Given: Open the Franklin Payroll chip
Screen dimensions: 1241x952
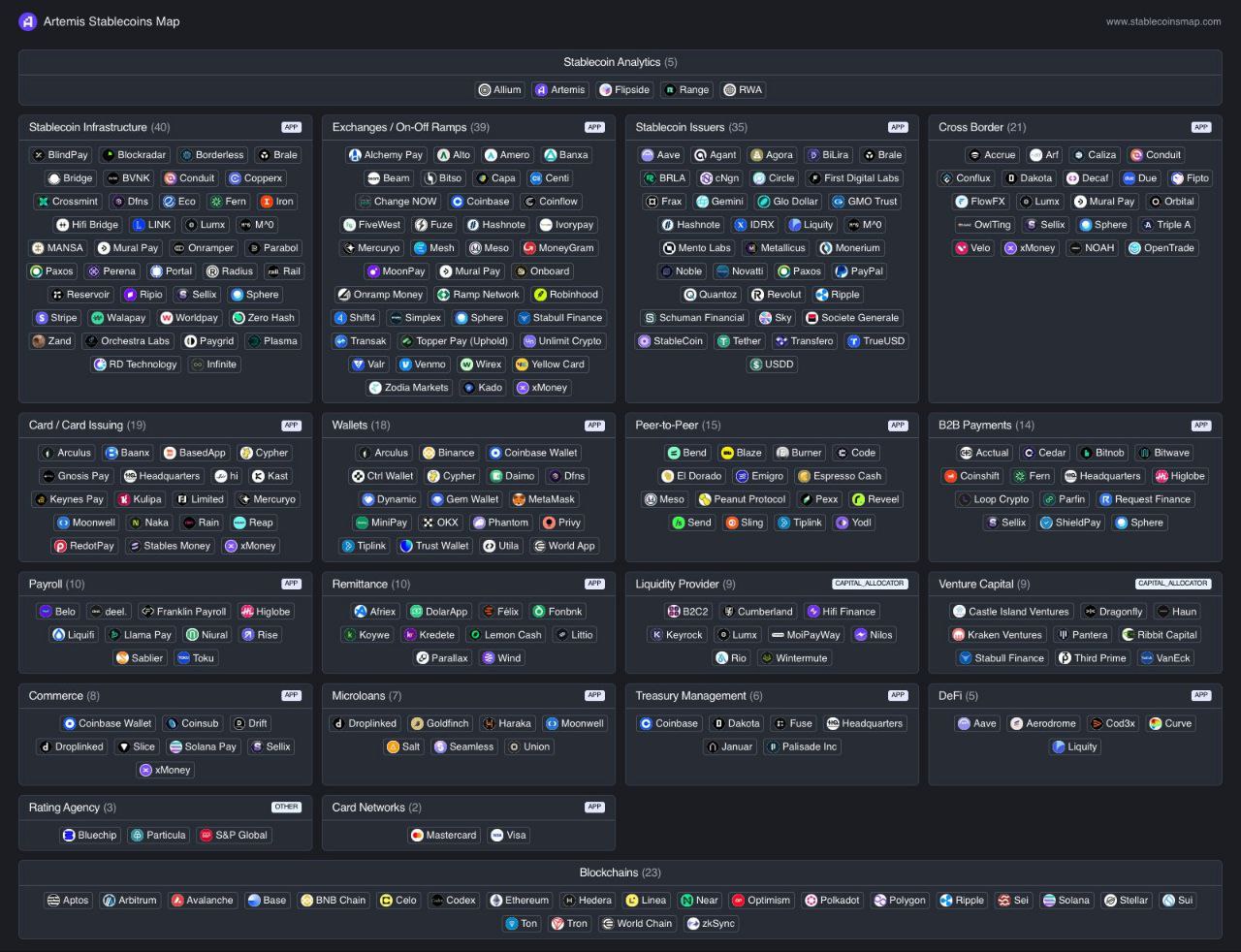Looking at the screenshot, I should coord(184,612).
